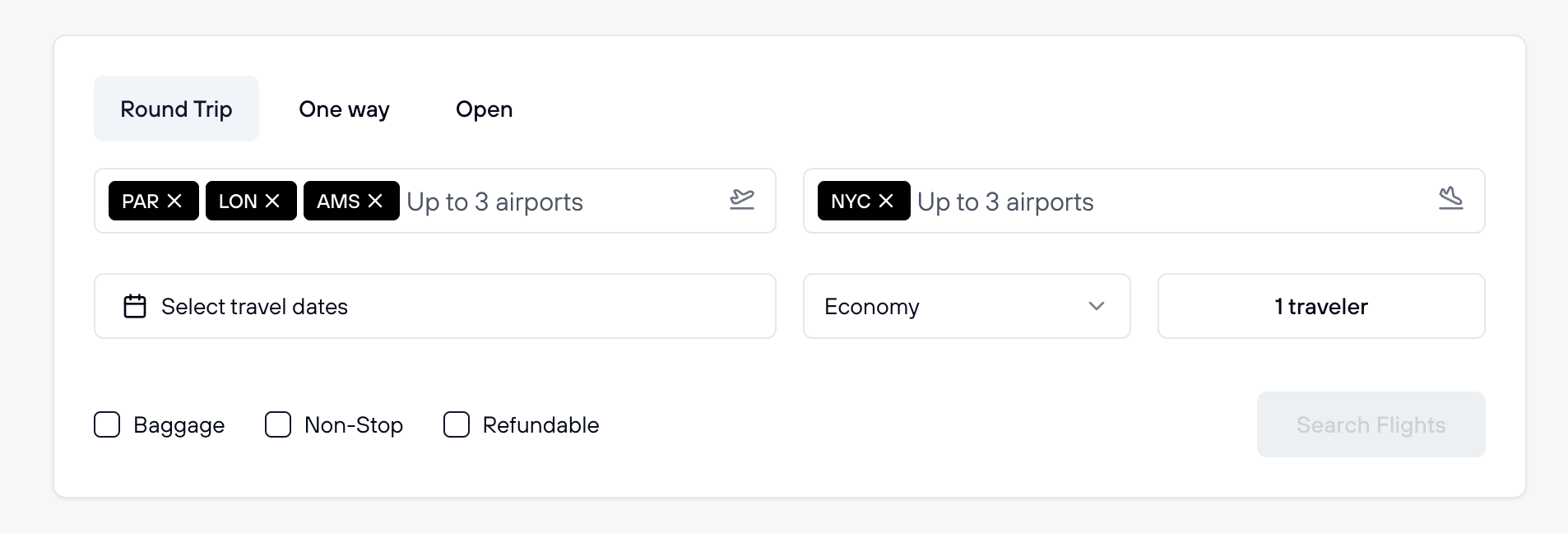Screen dimensions: 1568x533
Task: Enable the Baggage checkbox
Action: [x=107, y=424]
